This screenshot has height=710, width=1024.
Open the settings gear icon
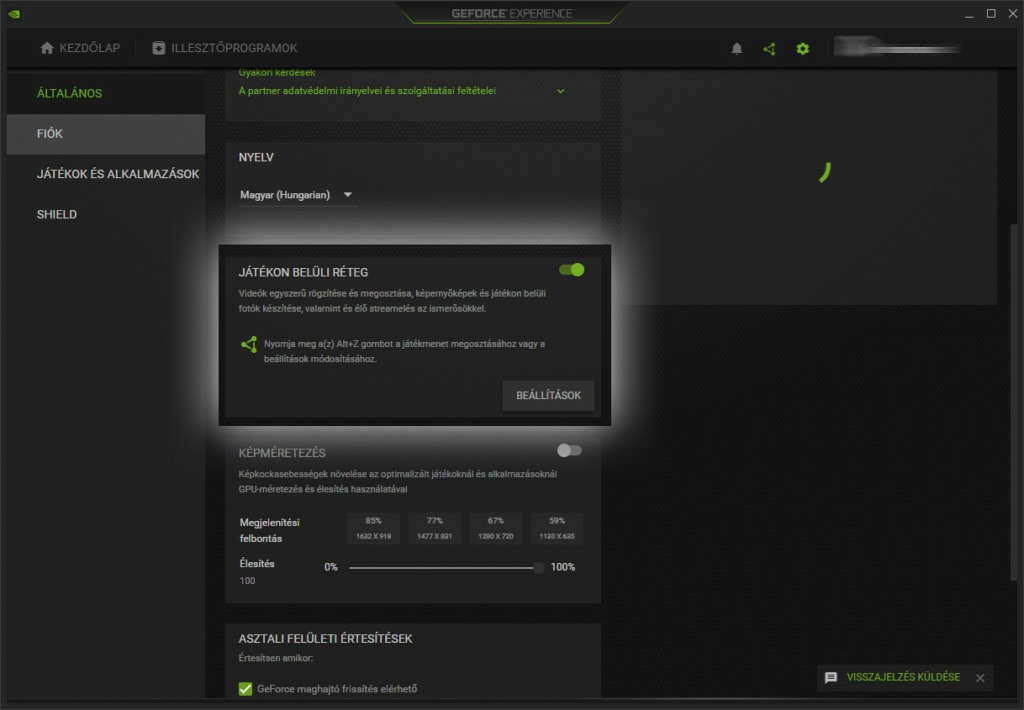[x=803, y=48]
